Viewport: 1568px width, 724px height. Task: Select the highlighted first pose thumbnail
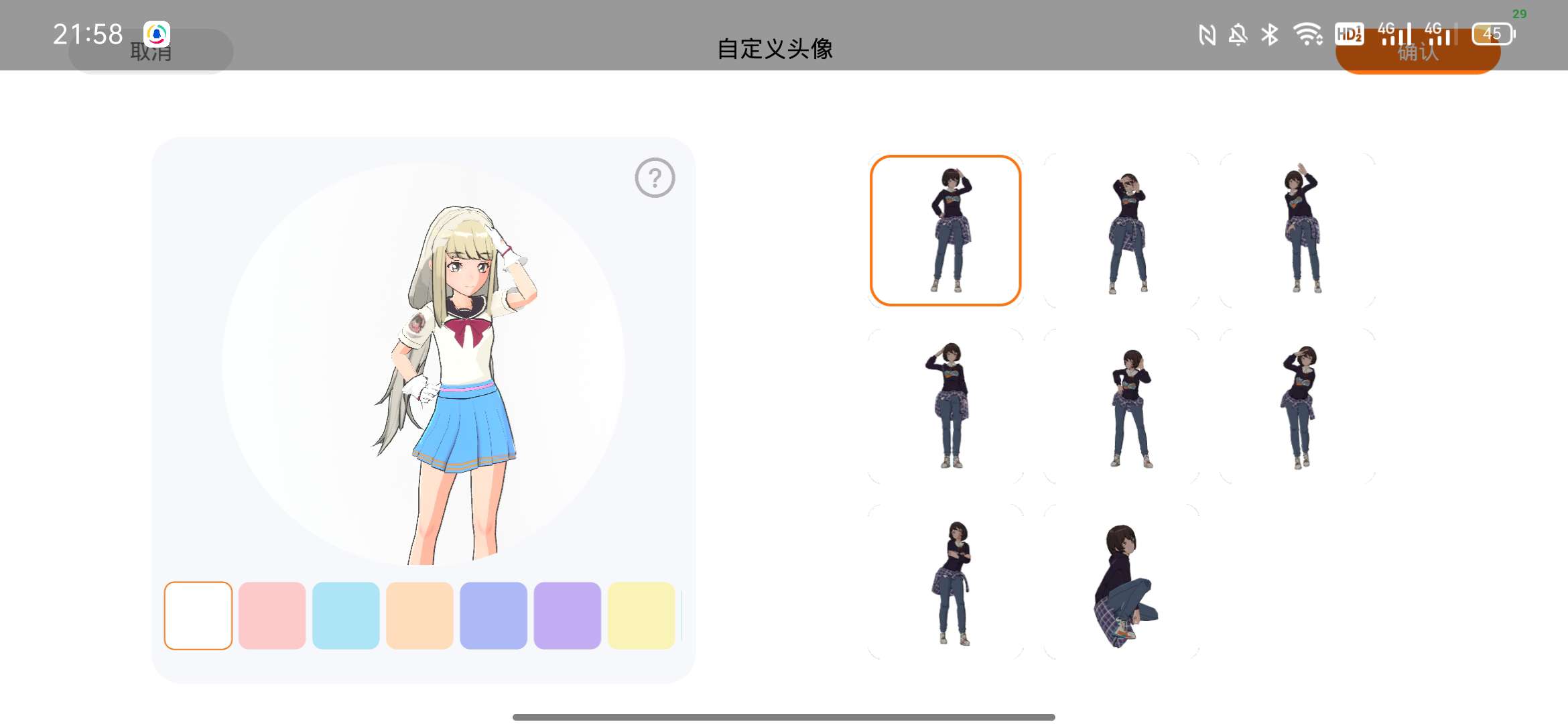coord(945,231)
